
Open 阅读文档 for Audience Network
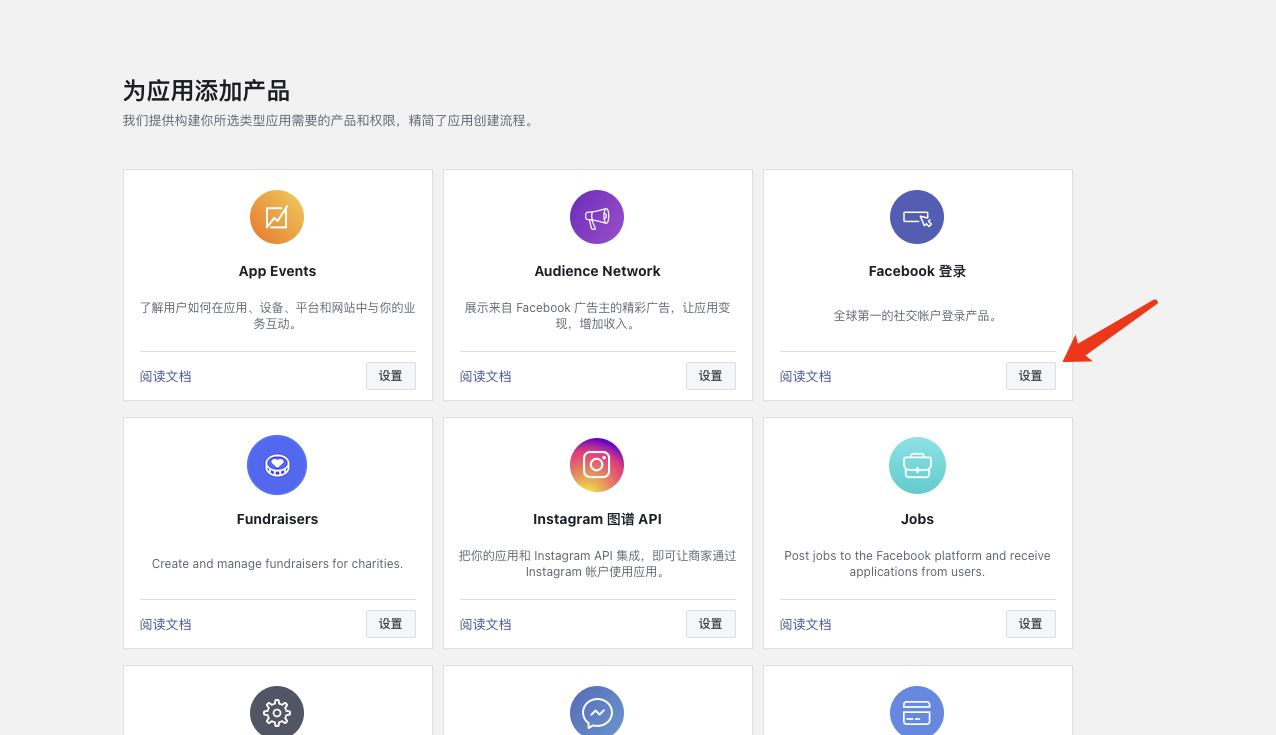click(x=486, y=377)
